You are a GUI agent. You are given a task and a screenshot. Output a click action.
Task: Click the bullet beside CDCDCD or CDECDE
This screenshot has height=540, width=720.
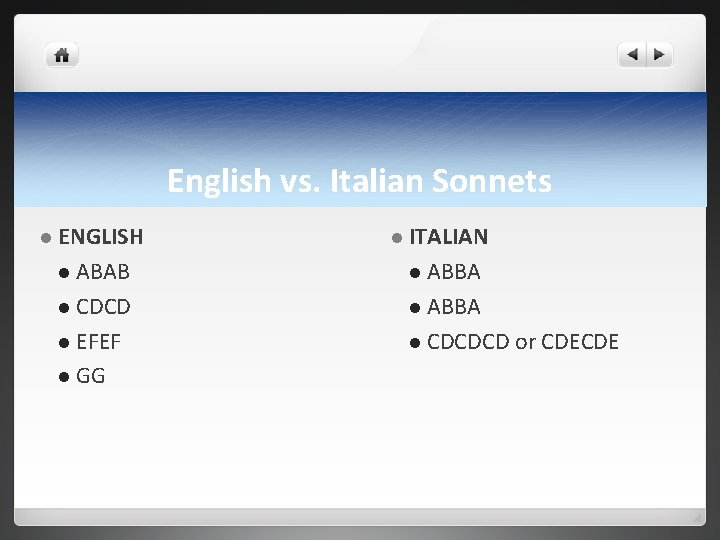415,342
